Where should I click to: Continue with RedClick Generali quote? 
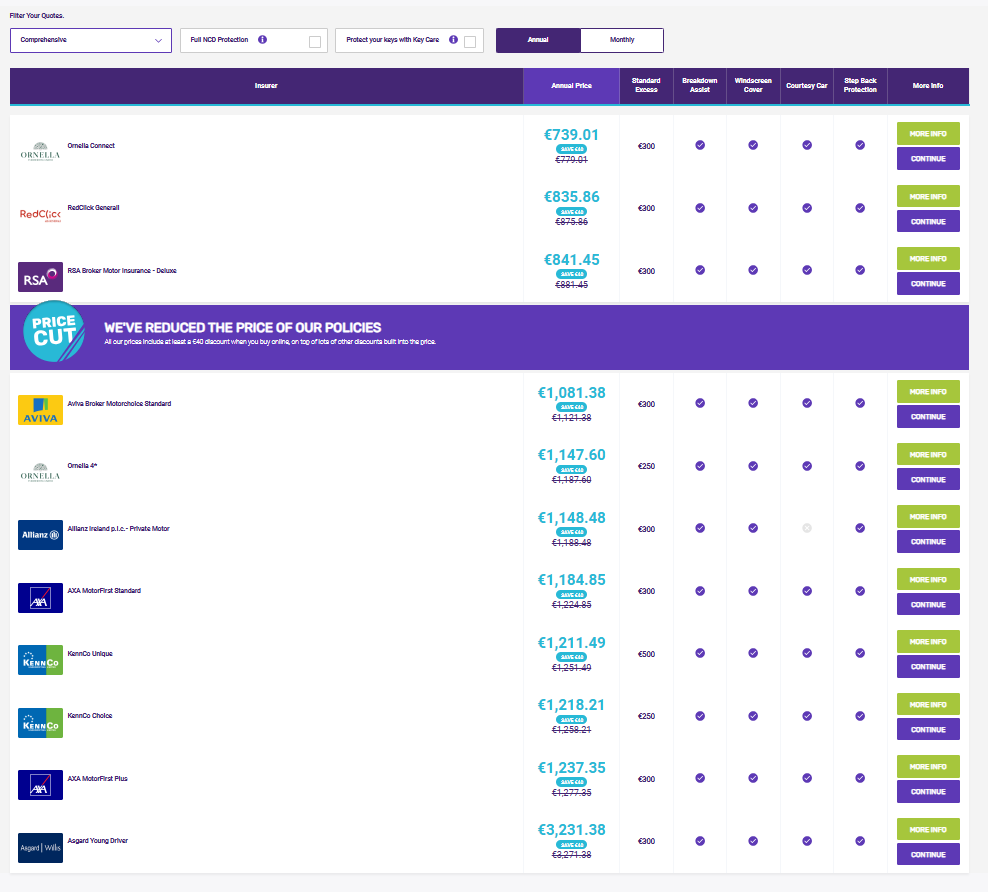[x=928, y=222]
